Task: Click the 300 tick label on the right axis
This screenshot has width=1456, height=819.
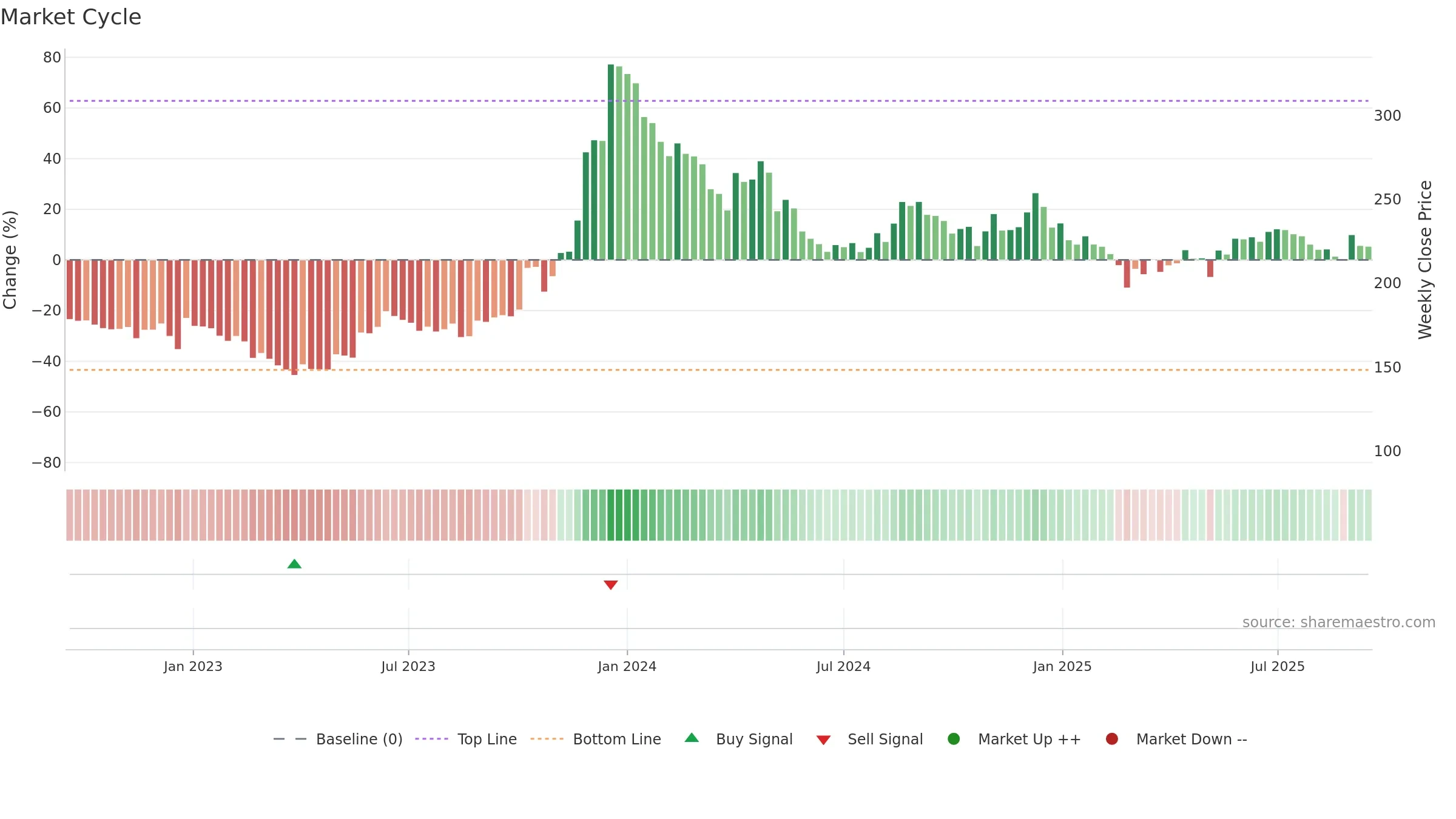Action: click(1387, 116)
